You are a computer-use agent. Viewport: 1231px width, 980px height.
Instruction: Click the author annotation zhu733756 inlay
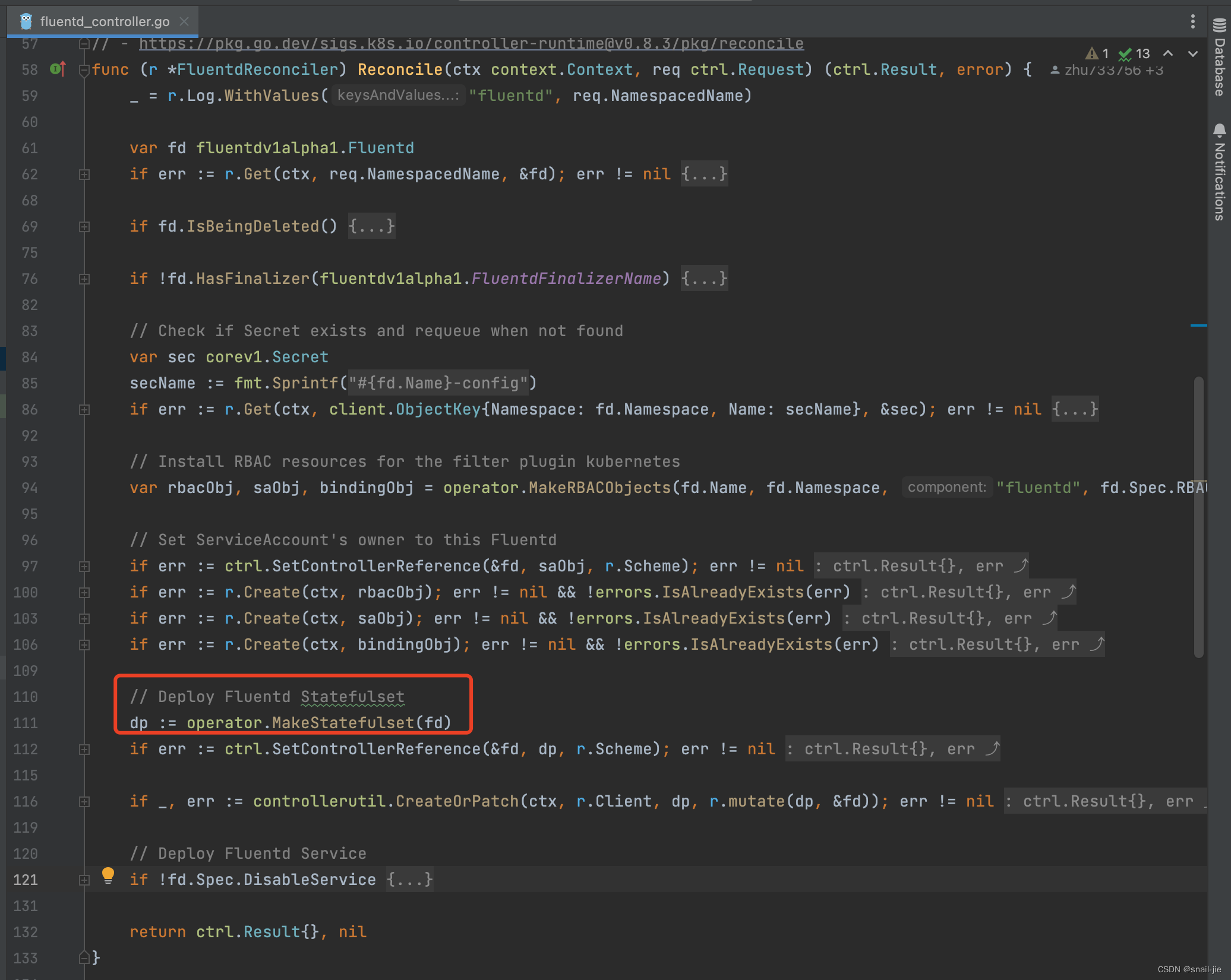click(1107, 70)
